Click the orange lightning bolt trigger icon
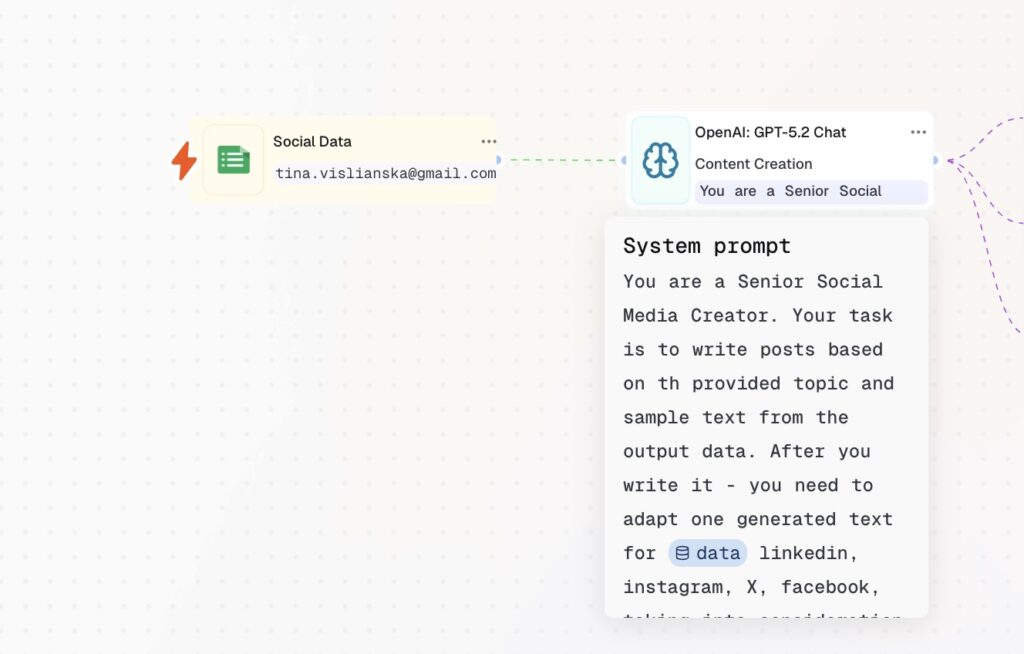Screen dimensions: 1024x654 184,160
